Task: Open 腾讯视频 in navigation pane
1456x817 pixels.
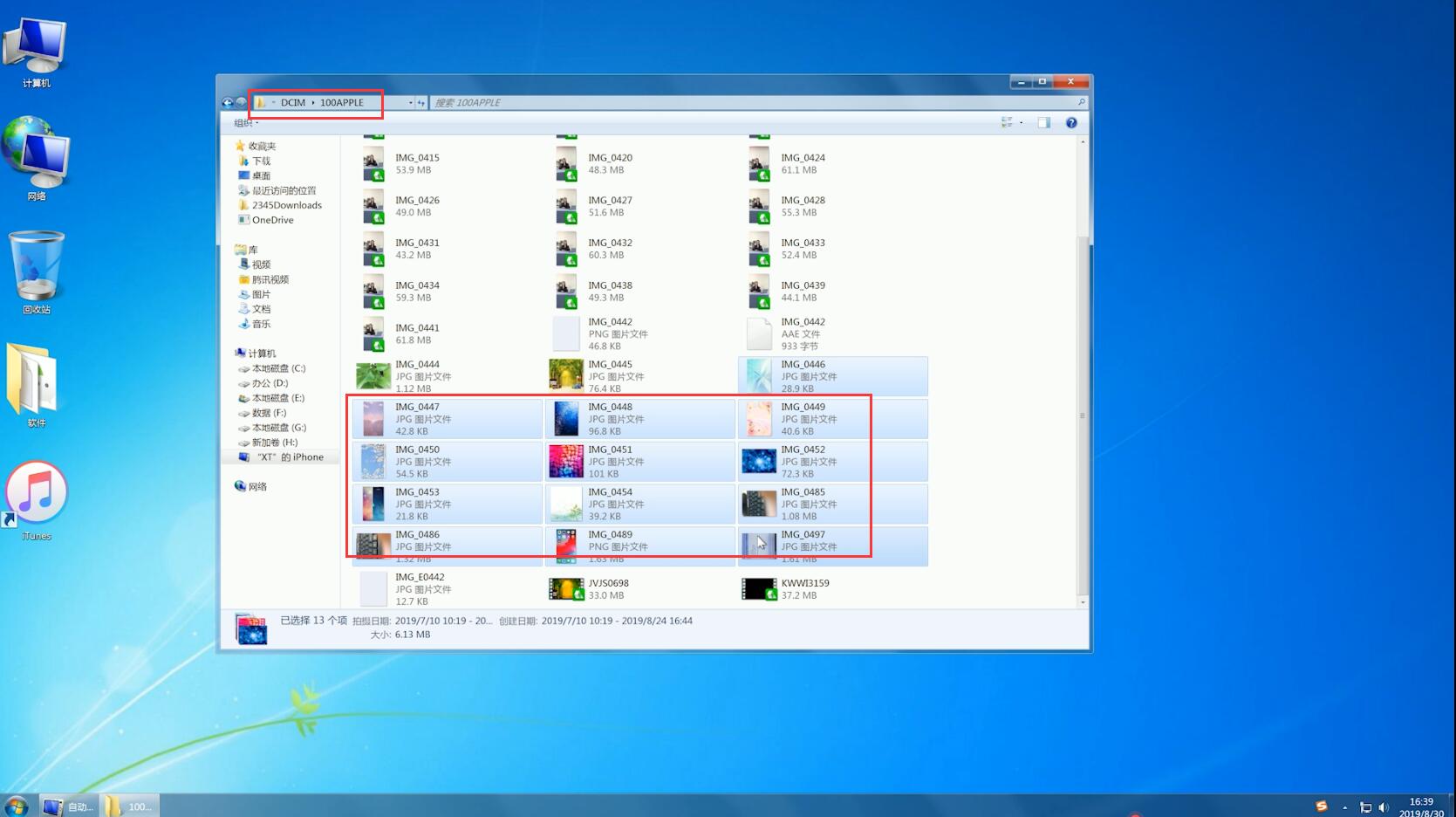Action: click(263, 279)
